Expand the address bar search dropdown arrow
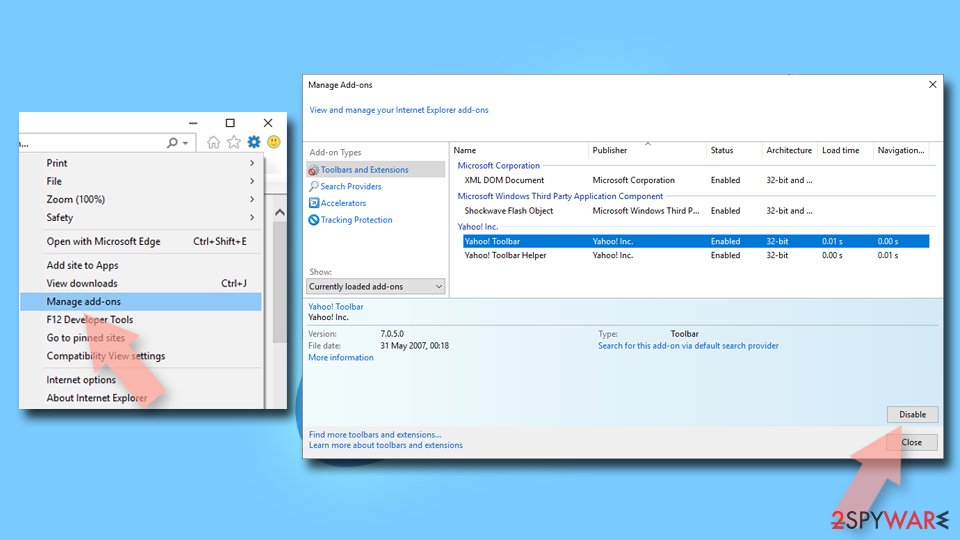 click(185, 143)
